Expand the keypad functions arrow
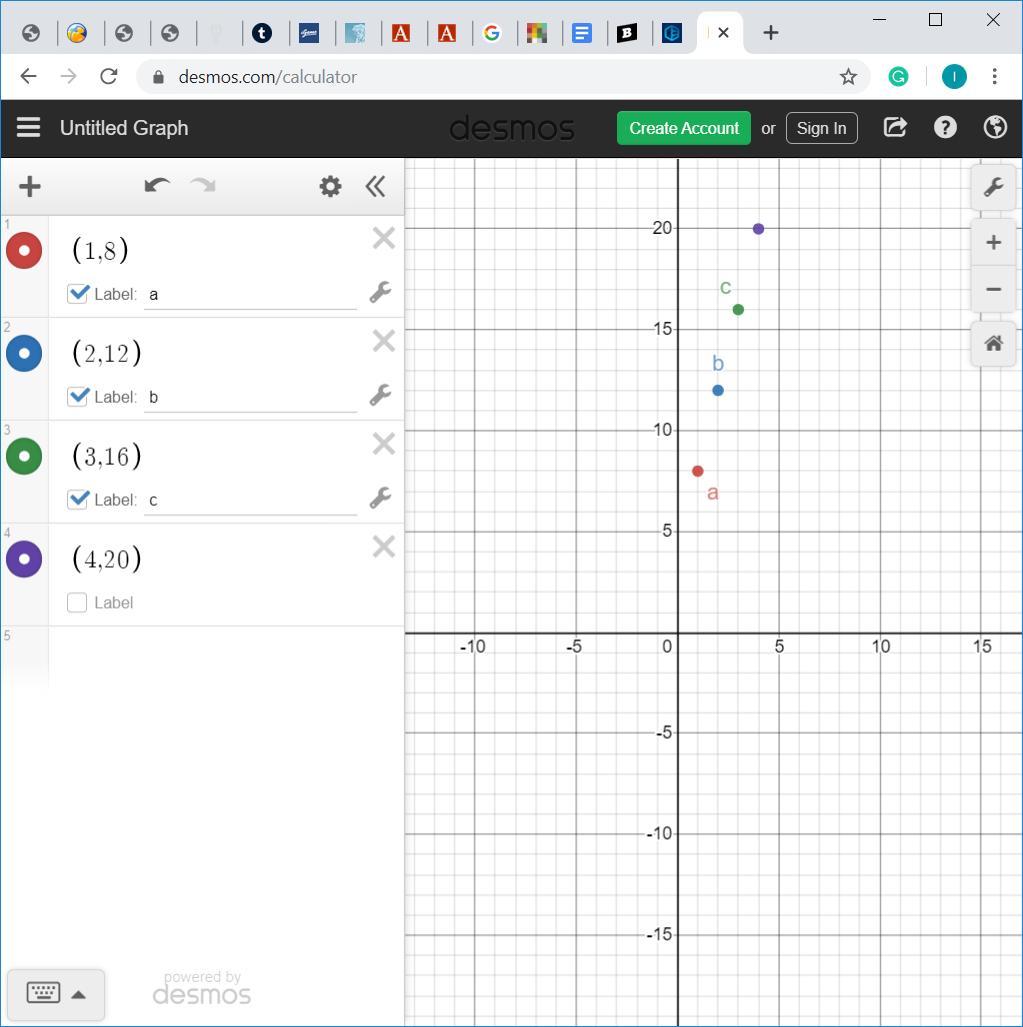Image resolution: width=1023 pixels, height=1027 pixels. coord(79,994)
